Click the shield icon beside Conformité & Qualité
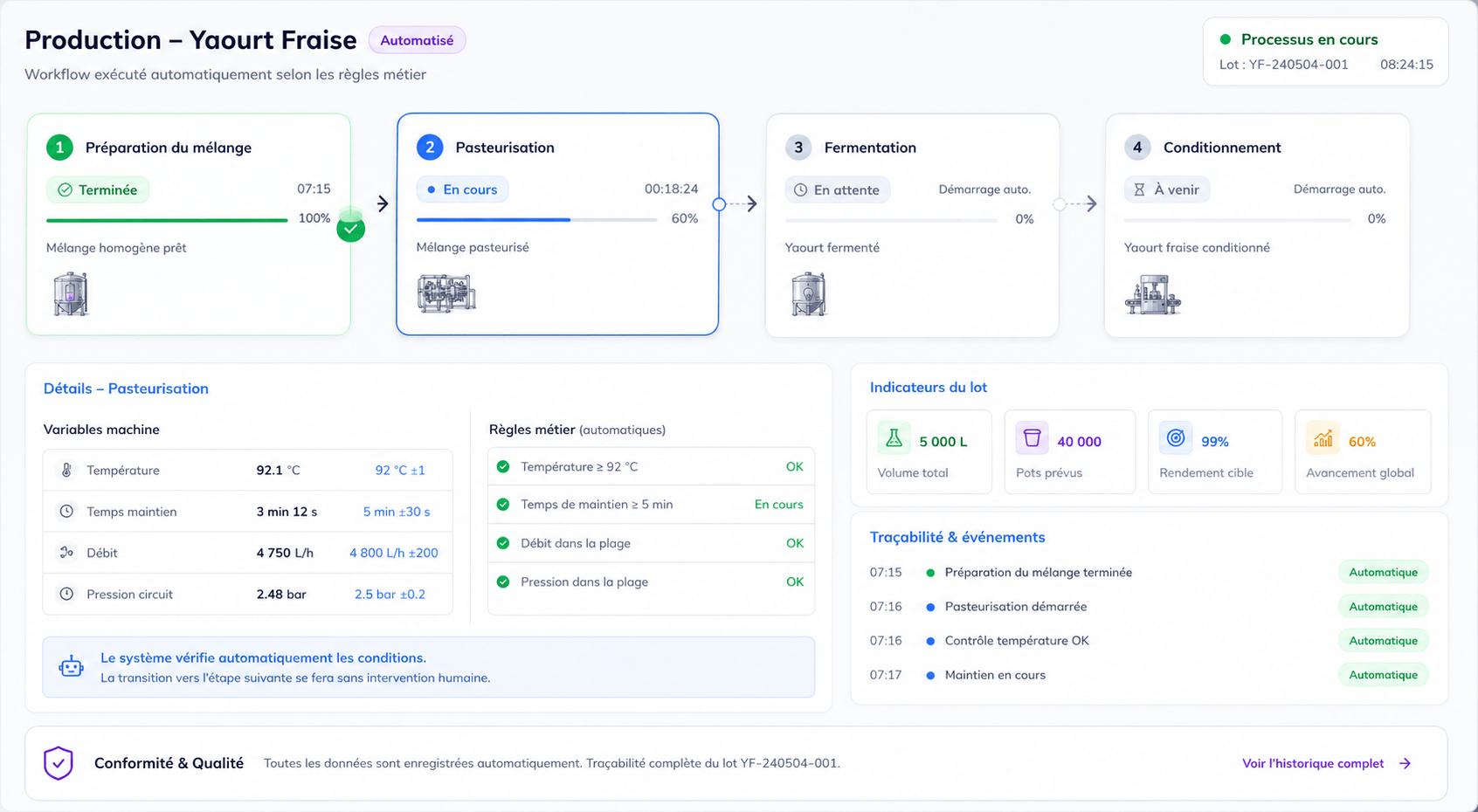This screenshot has height=812, width=1478. [x=59, y=763]
